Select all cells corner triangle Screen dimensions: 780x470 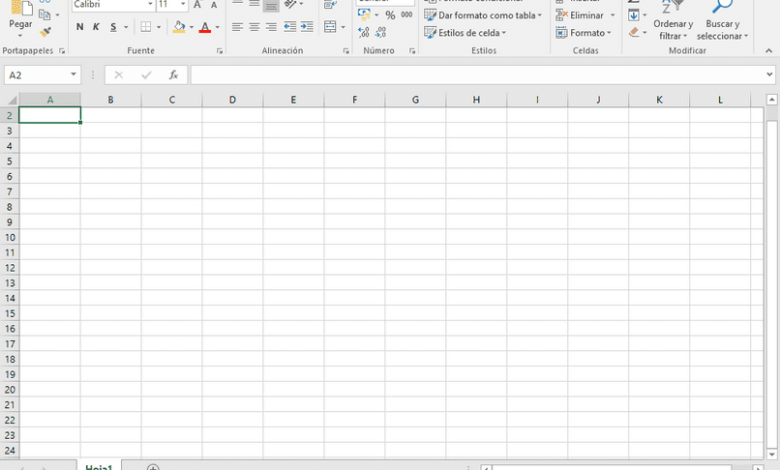pos(10,100)
